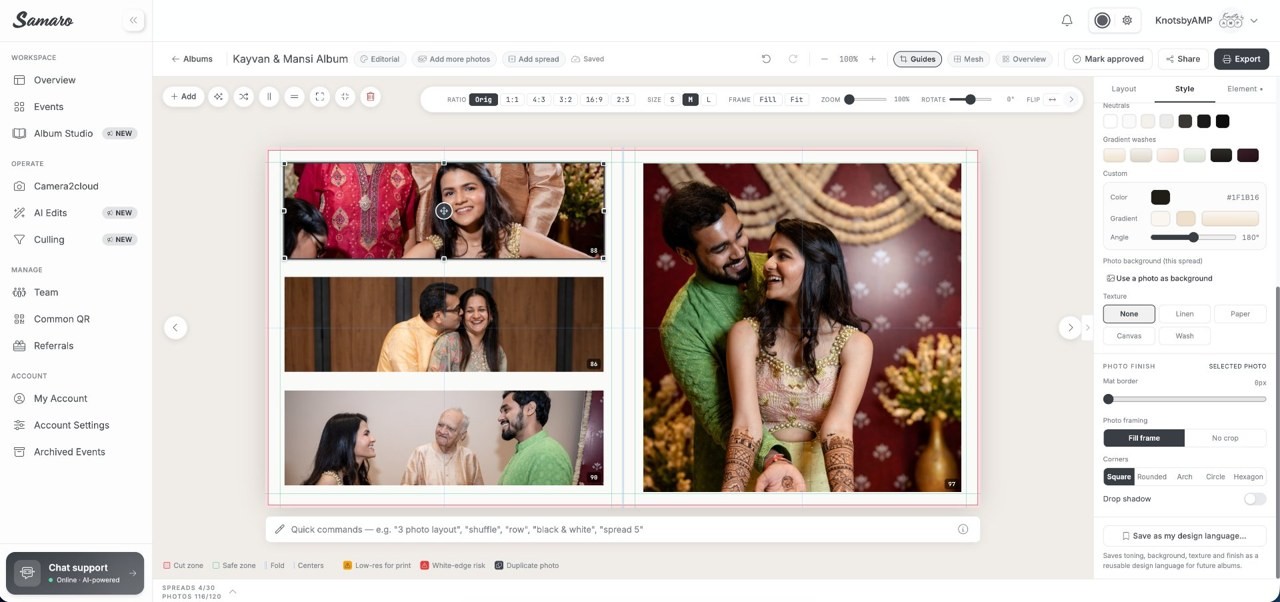
Task: Open notifications bell
Action: coord(1067,20)
